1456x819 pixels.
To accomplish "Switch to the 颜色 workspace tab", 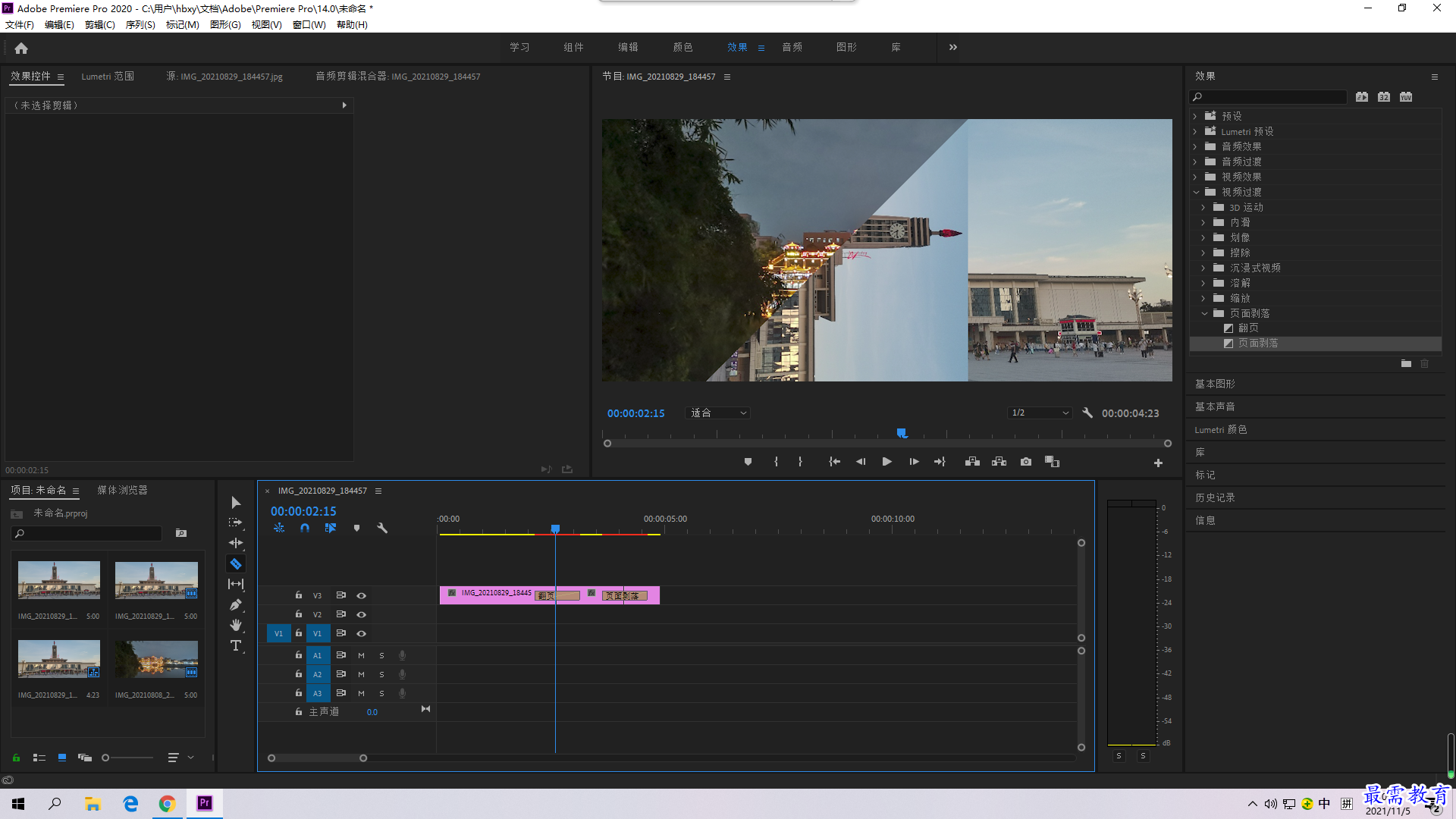I will click(682, 47).
